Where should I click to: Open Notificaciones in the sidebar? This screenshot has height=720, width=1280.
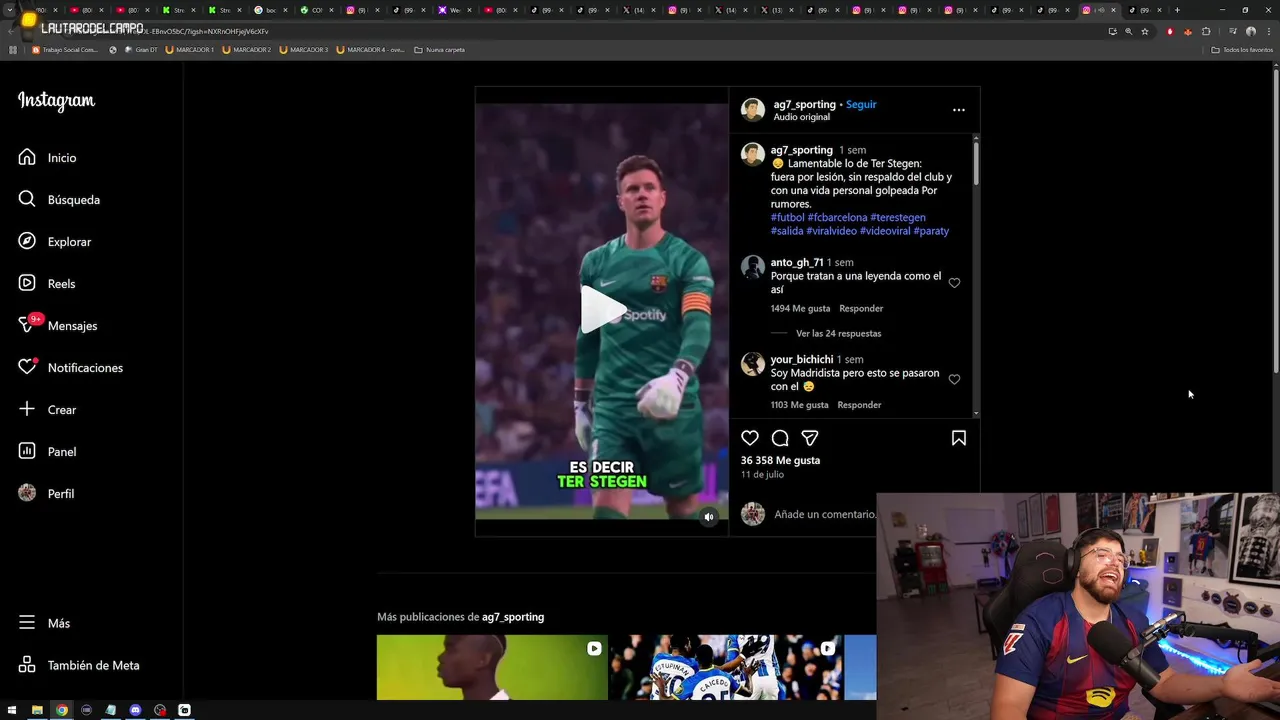71,368
